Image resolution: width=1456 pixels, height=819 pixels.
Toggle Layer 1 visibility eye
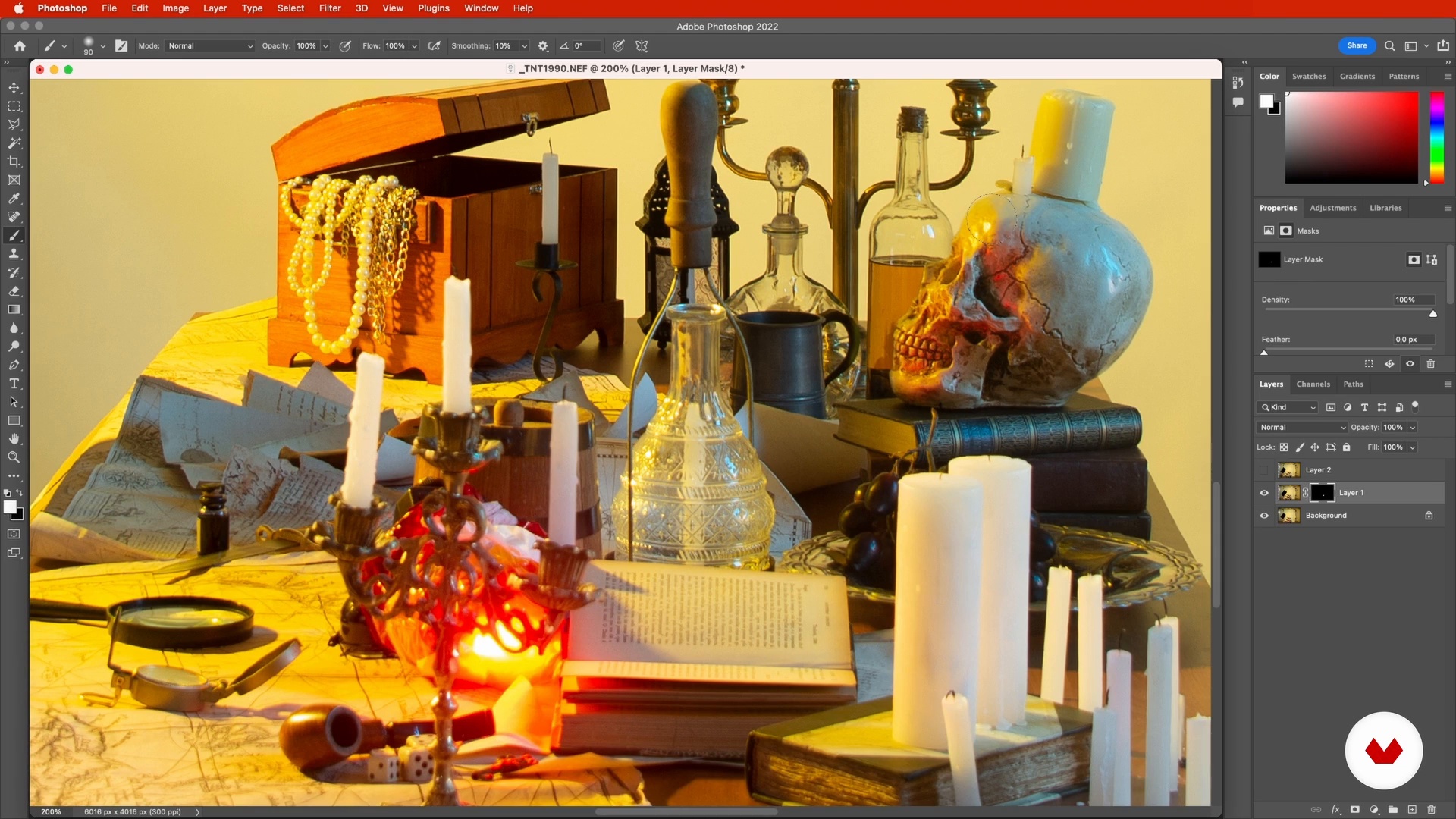(1264, 493)
